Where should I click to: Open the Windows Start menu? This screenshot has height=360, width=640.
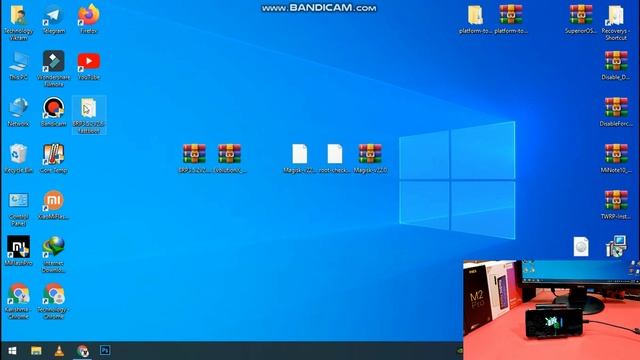pos(12,351)
